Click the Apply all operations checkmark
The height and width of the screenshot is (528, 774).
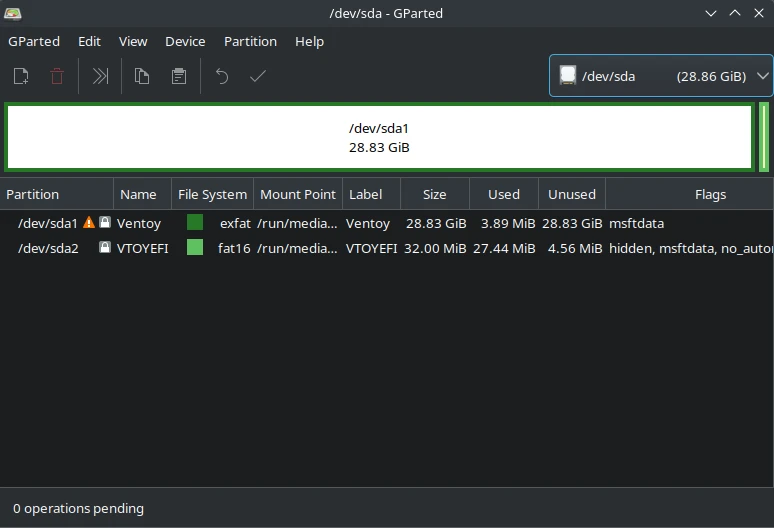click(x=258, y=76)
